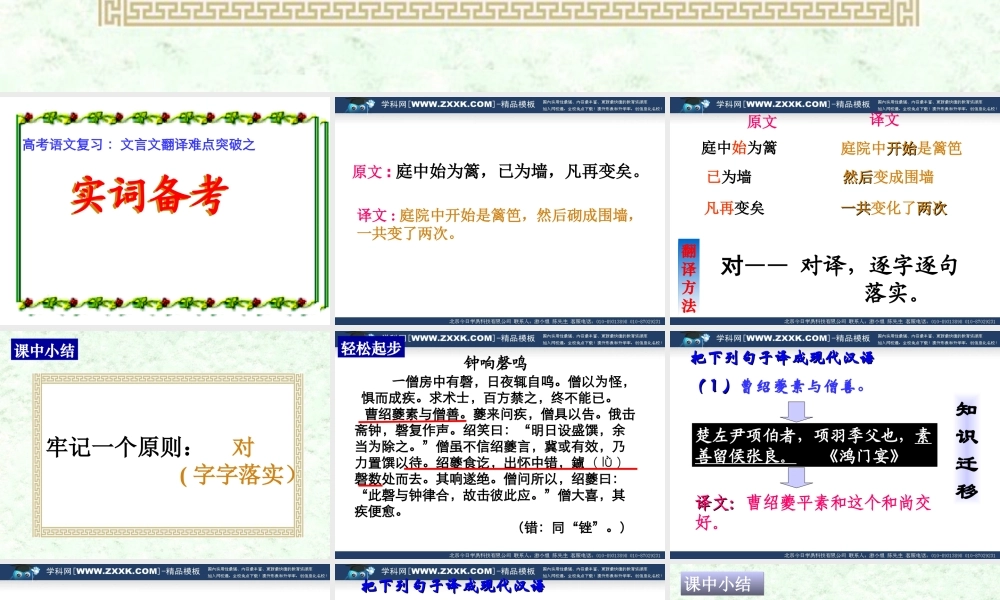Click the 学科网 mascot logo on the 庭中始为篱 sentence slide
The image size is (1000, 600).
click(x=360, y=105)
